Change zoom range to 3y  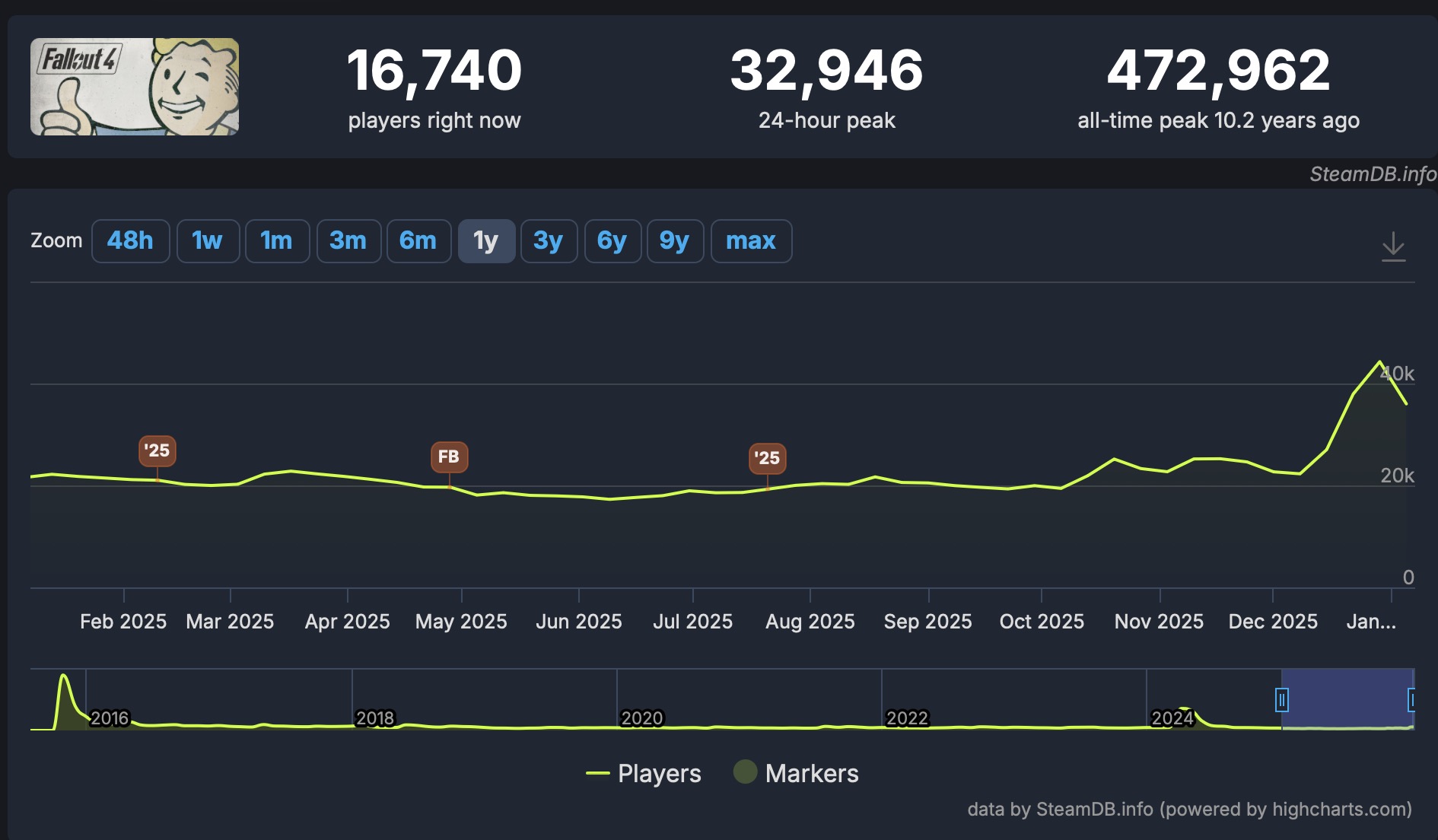(549, 241)
